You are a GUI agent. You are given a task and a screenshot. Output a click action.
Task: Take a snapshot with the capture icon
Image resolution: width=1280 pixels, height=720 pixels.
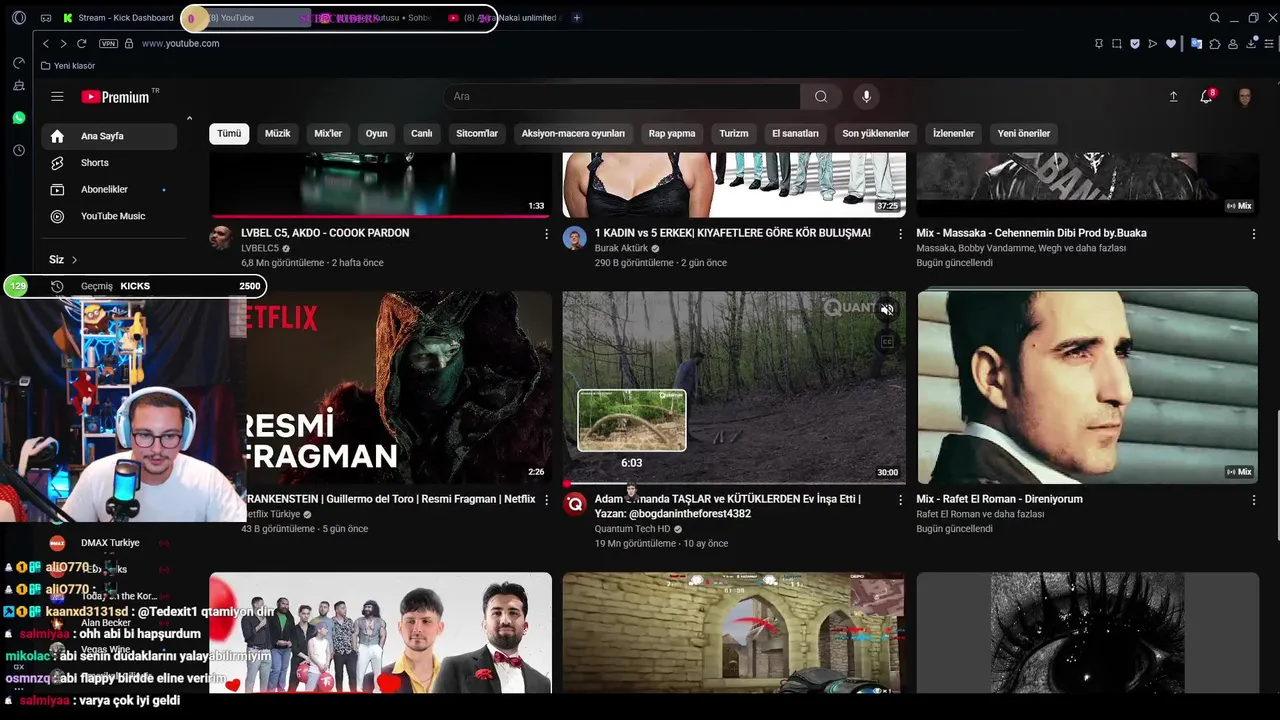1117,44
